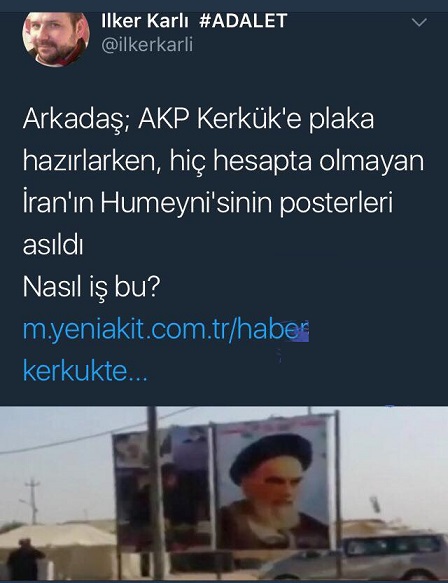Follow the truncated kerkukte... link text
The height and width of the screenshot is (583, 448).
click(x=85, y=371)
